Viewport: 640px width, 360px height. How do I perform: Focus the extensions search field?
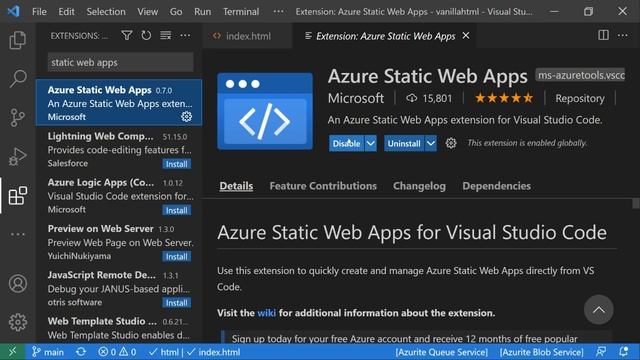[x=120, y=62]
